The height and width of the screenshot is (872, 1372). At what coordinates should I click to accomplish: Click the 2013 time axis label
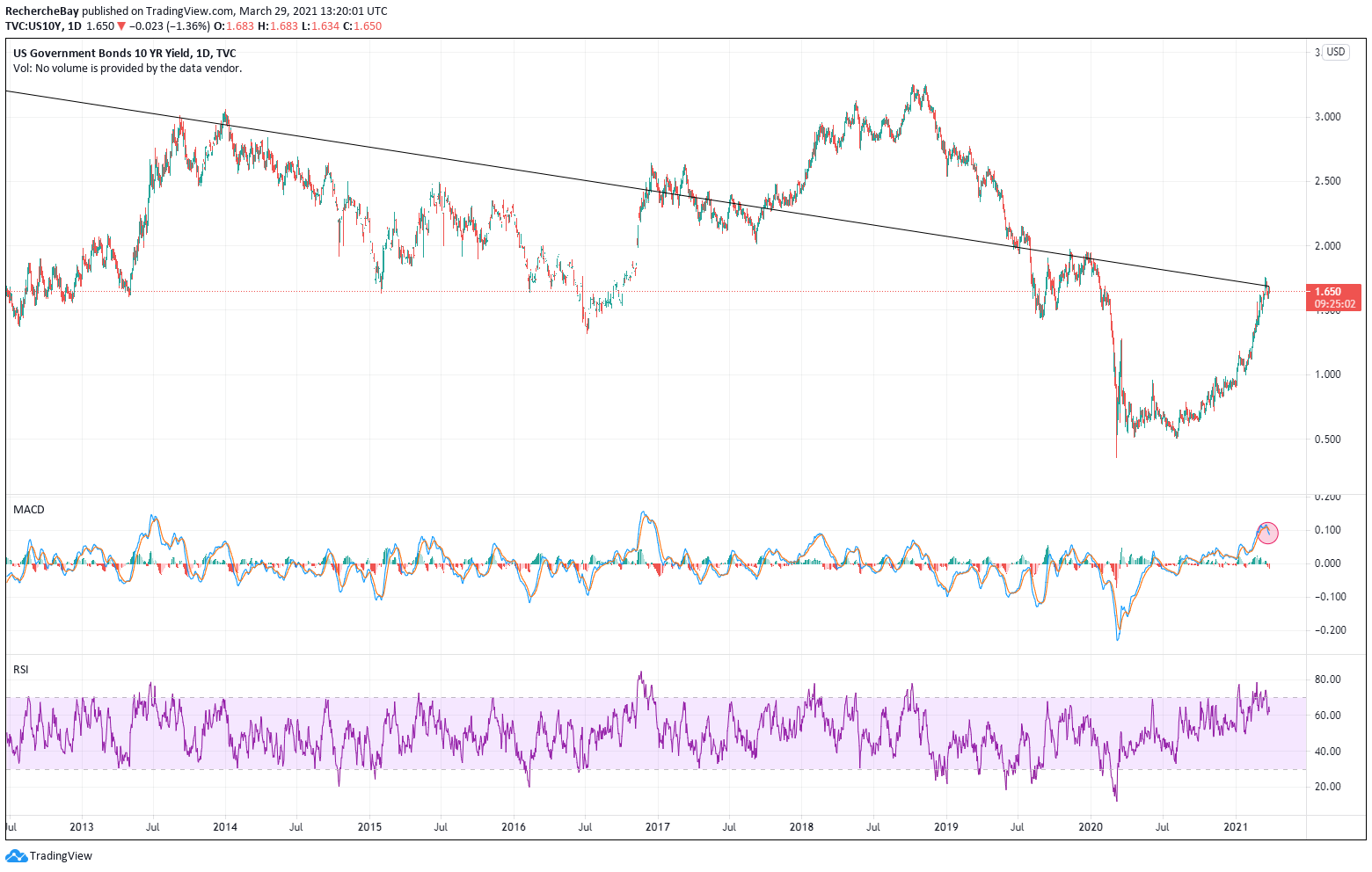pyautogui.click(x=81, y=827)
